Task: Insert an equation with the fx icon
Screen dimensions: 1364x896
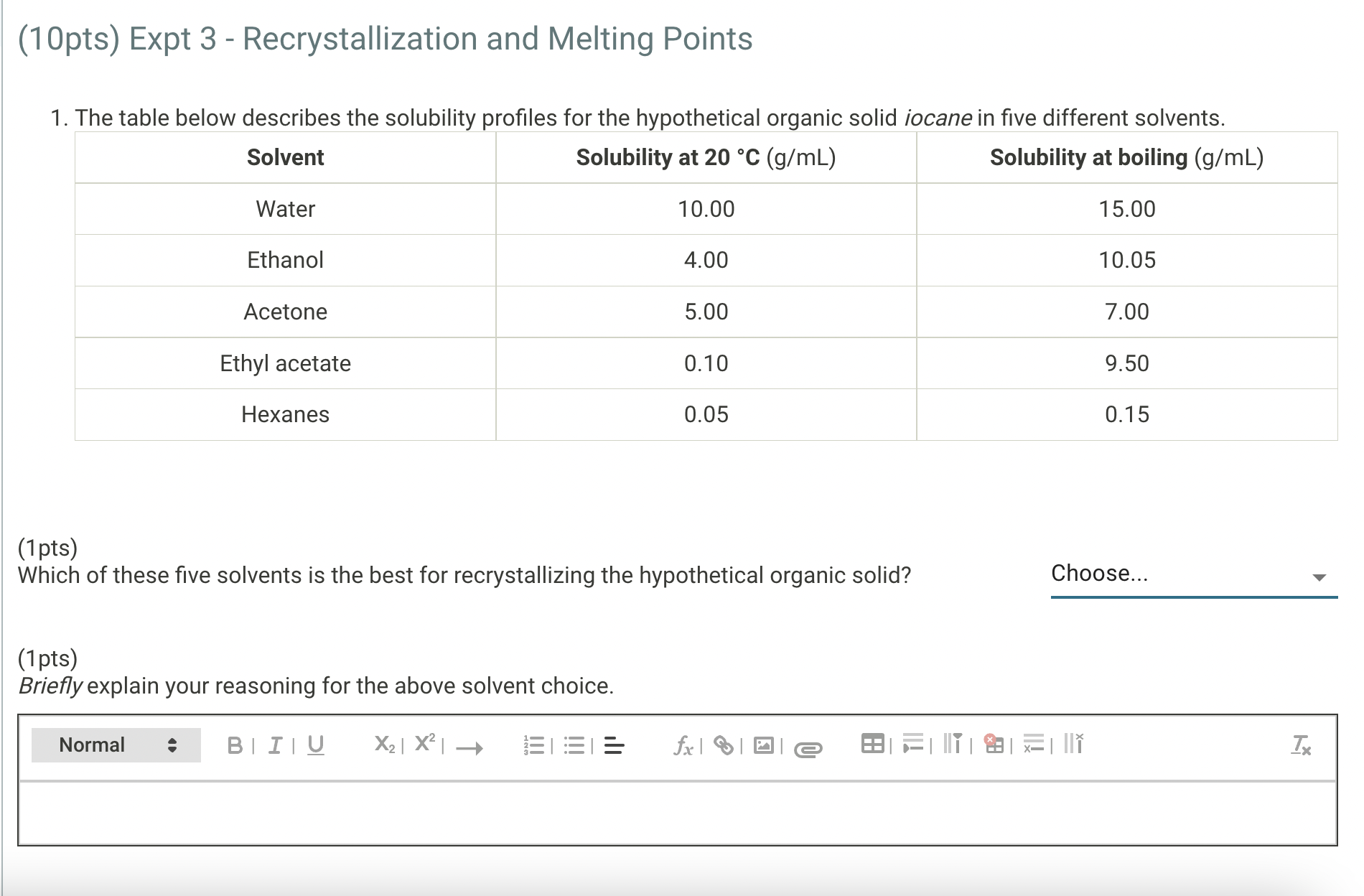Action: click(x=682, y=745)
